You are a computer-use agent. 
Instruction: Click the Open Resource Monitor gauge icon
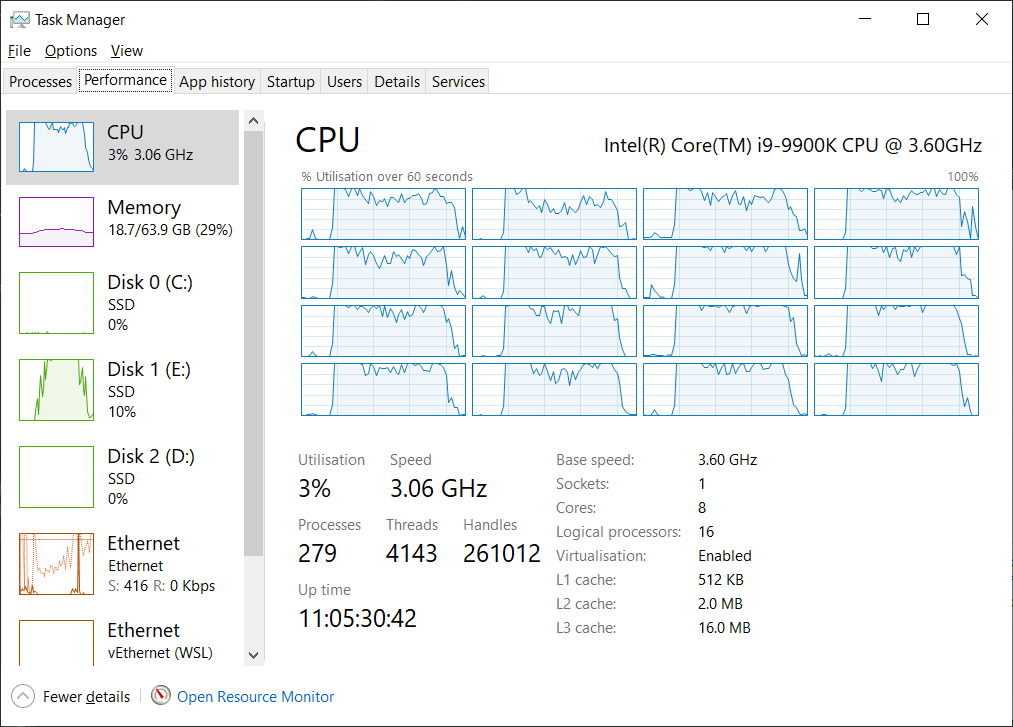coord(160,695)
